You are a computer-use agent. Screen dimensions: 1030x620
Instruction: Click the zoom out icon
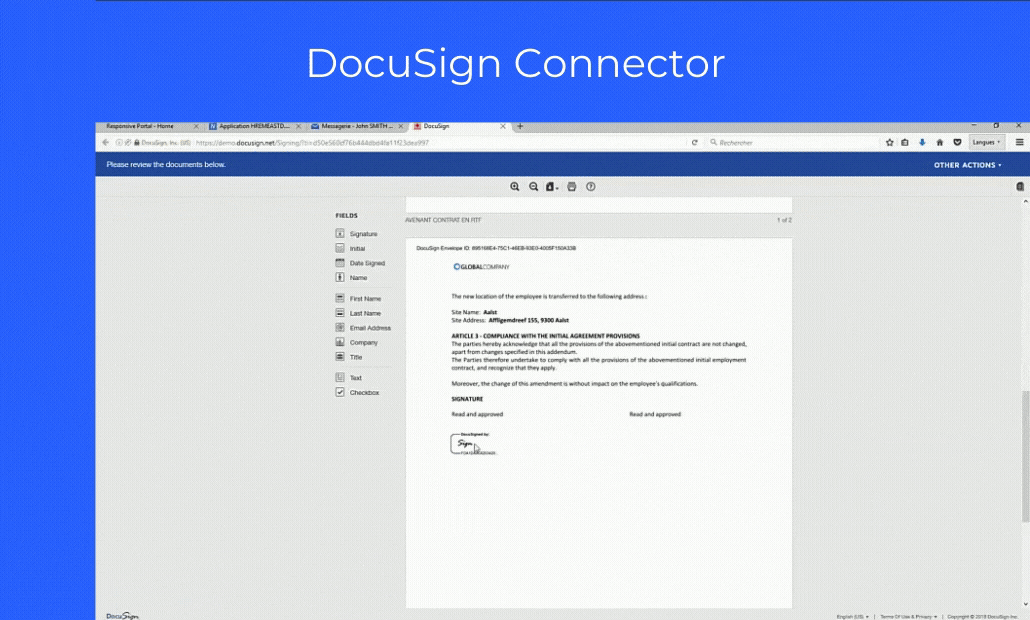point(533,186)
